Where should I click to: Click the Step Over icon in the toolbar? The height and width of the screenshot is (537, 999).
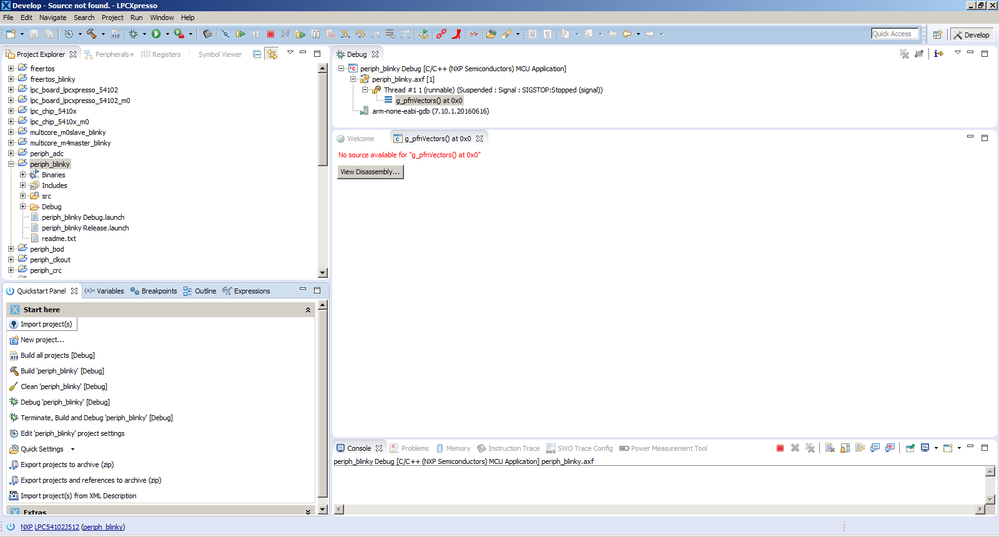click(x=360, y=34)
